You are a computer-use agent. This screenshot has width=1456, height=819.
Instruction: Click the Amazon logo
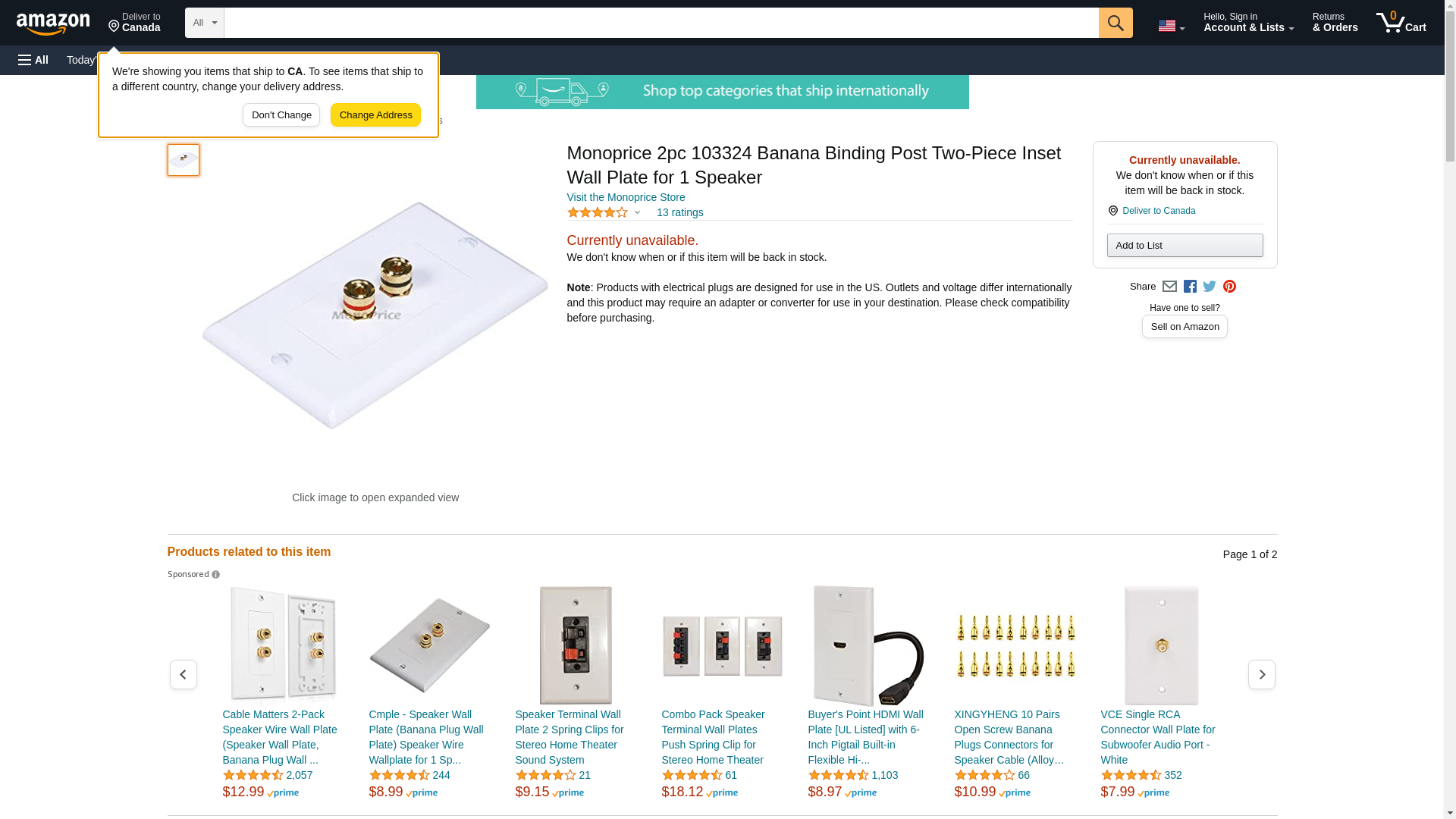(53, 24)
